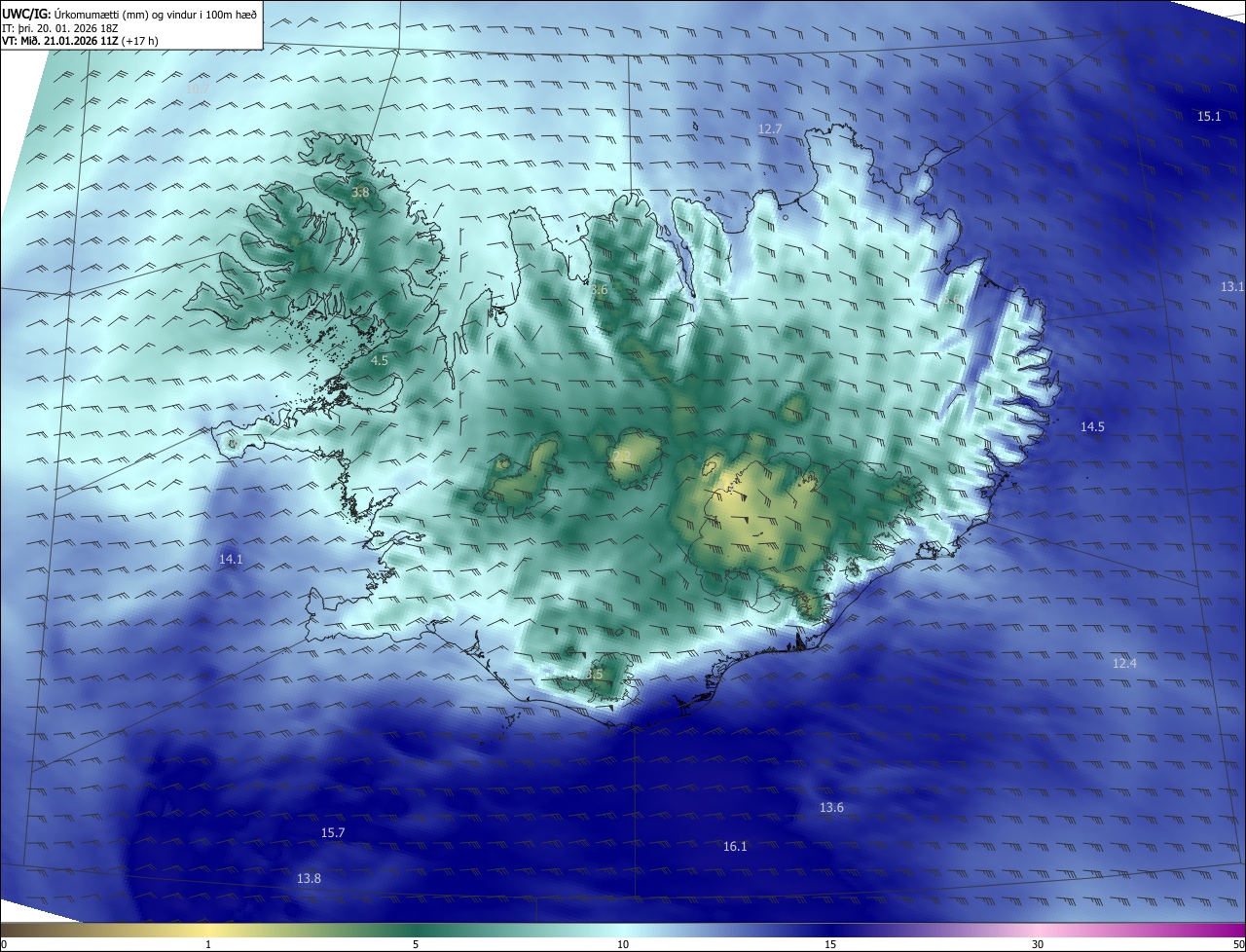
Task: Click the 'VT: Mið. 21.01.2026 11Z (+17 h)' line
Action: 81,41
